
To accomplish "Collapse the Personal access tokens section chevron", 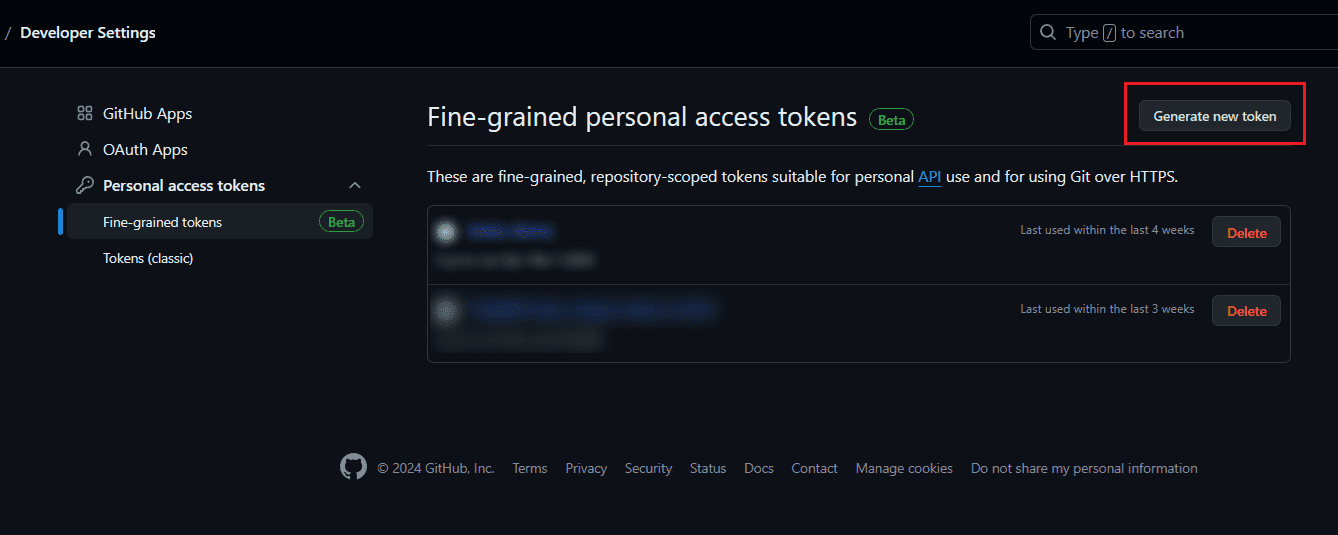I will click(354, 186).
